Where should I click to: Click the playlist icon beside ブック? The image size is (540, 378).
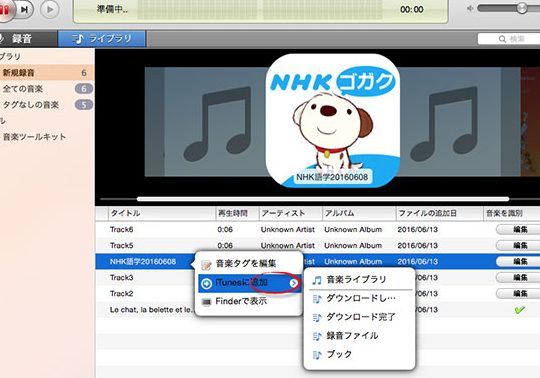pyautogui.click(x=317, y=355)
